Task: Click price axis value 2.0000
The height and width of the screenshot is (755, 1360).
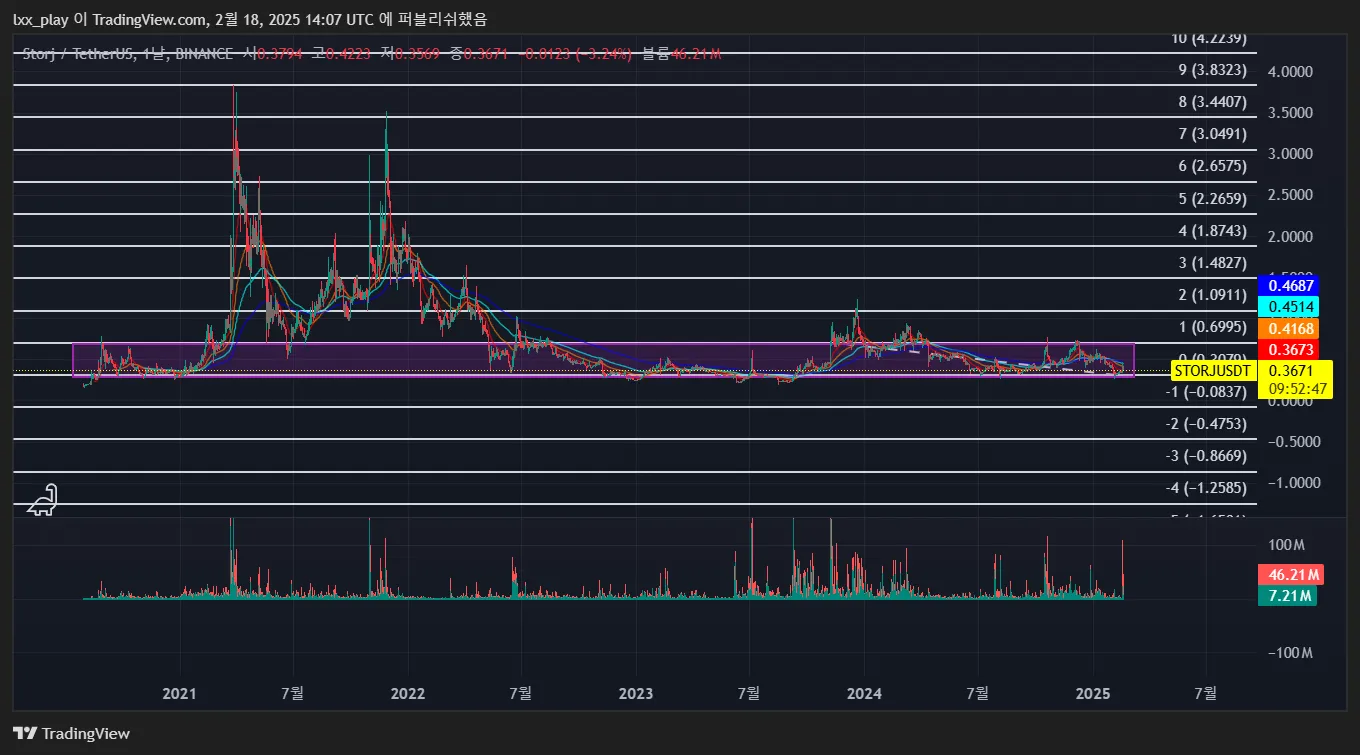Action: coord(1290,237)
